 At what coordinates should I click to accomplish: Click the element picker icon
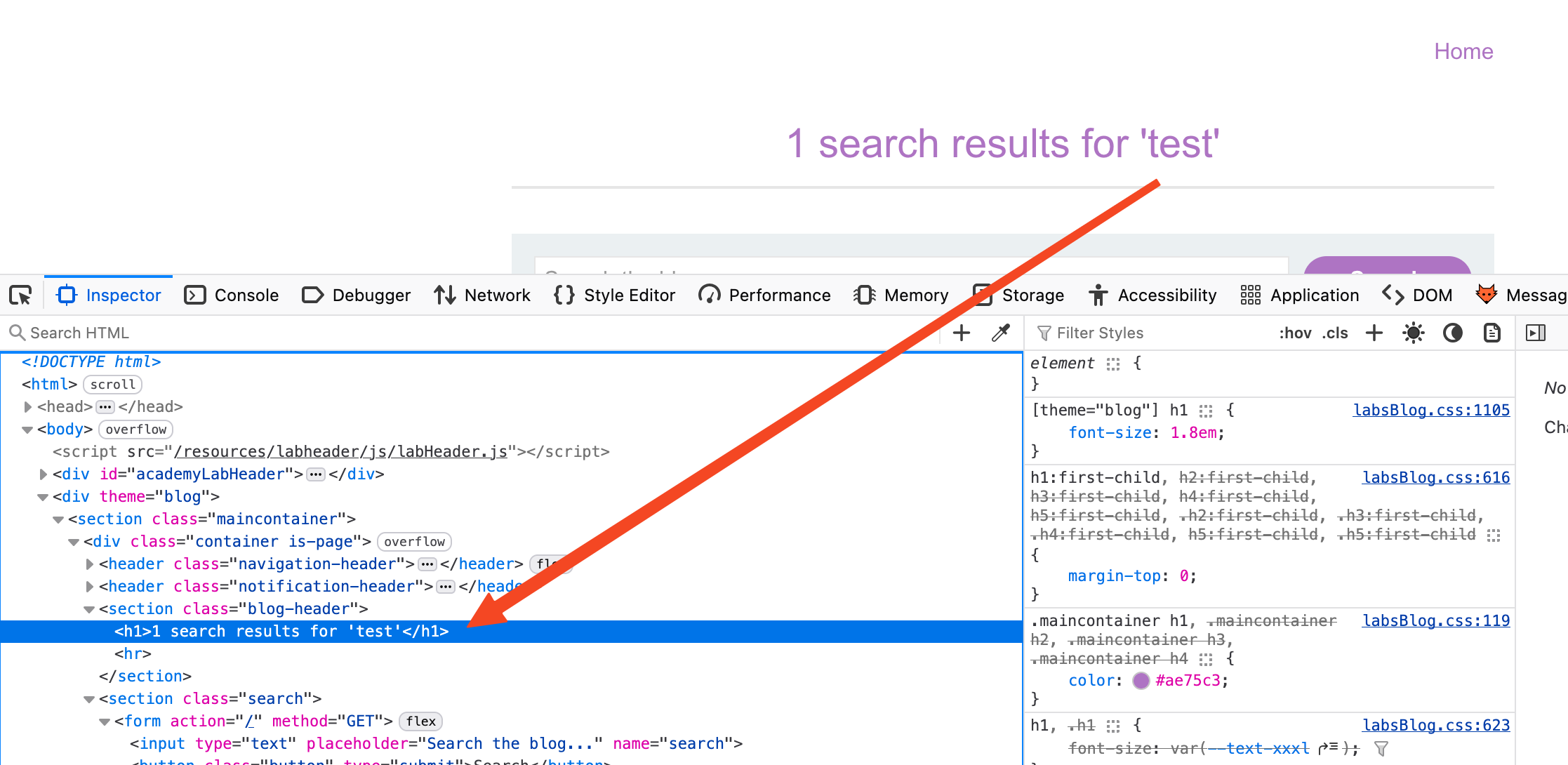pyautogui.click(x=20, y=295)
